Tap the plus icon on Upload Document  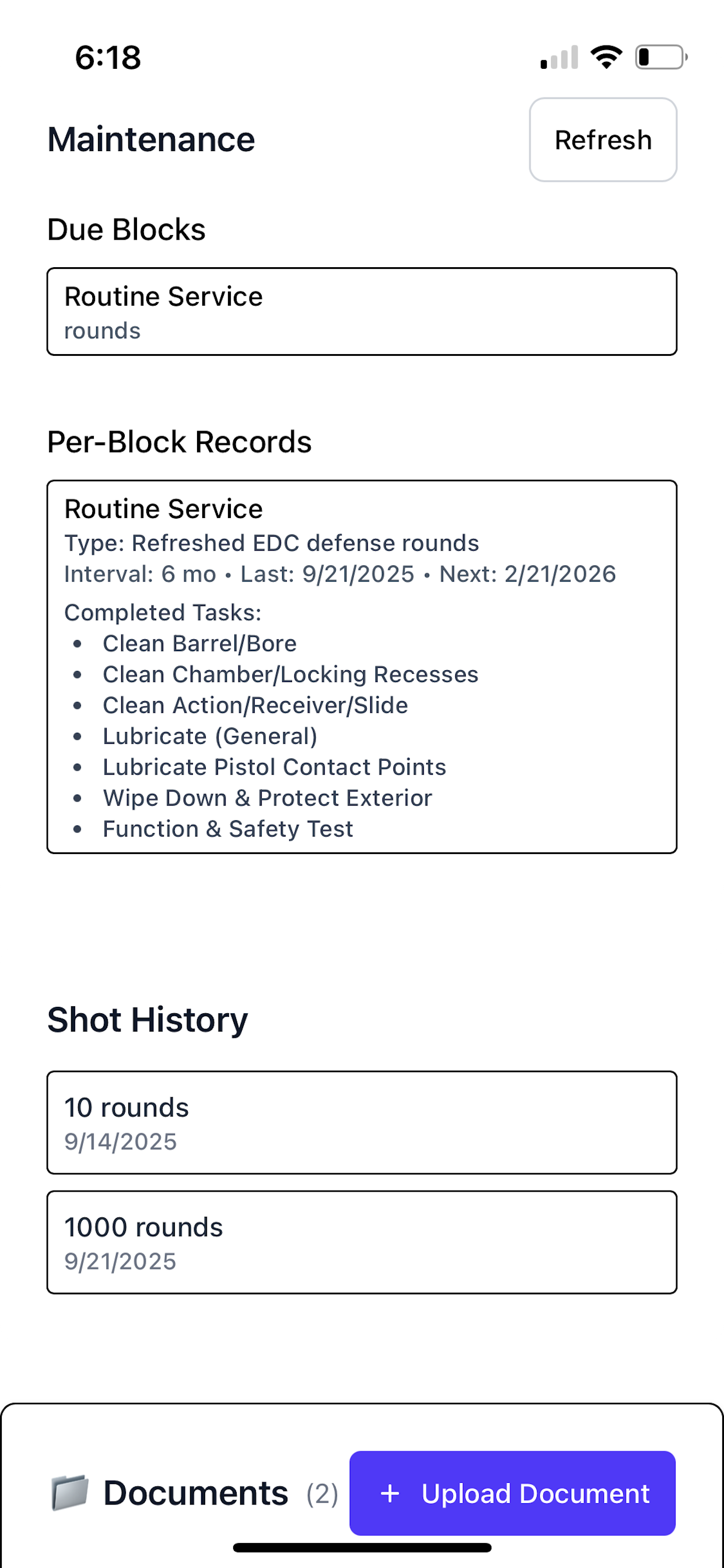[390, 1493]
